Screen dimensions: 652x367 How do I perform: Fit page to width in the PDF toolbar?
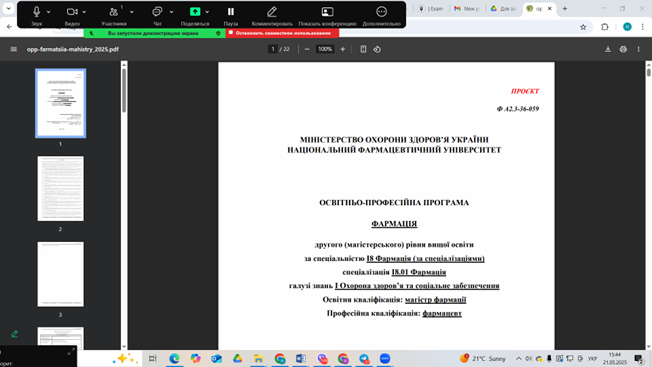pyautogui.click(x=363, y=49)
